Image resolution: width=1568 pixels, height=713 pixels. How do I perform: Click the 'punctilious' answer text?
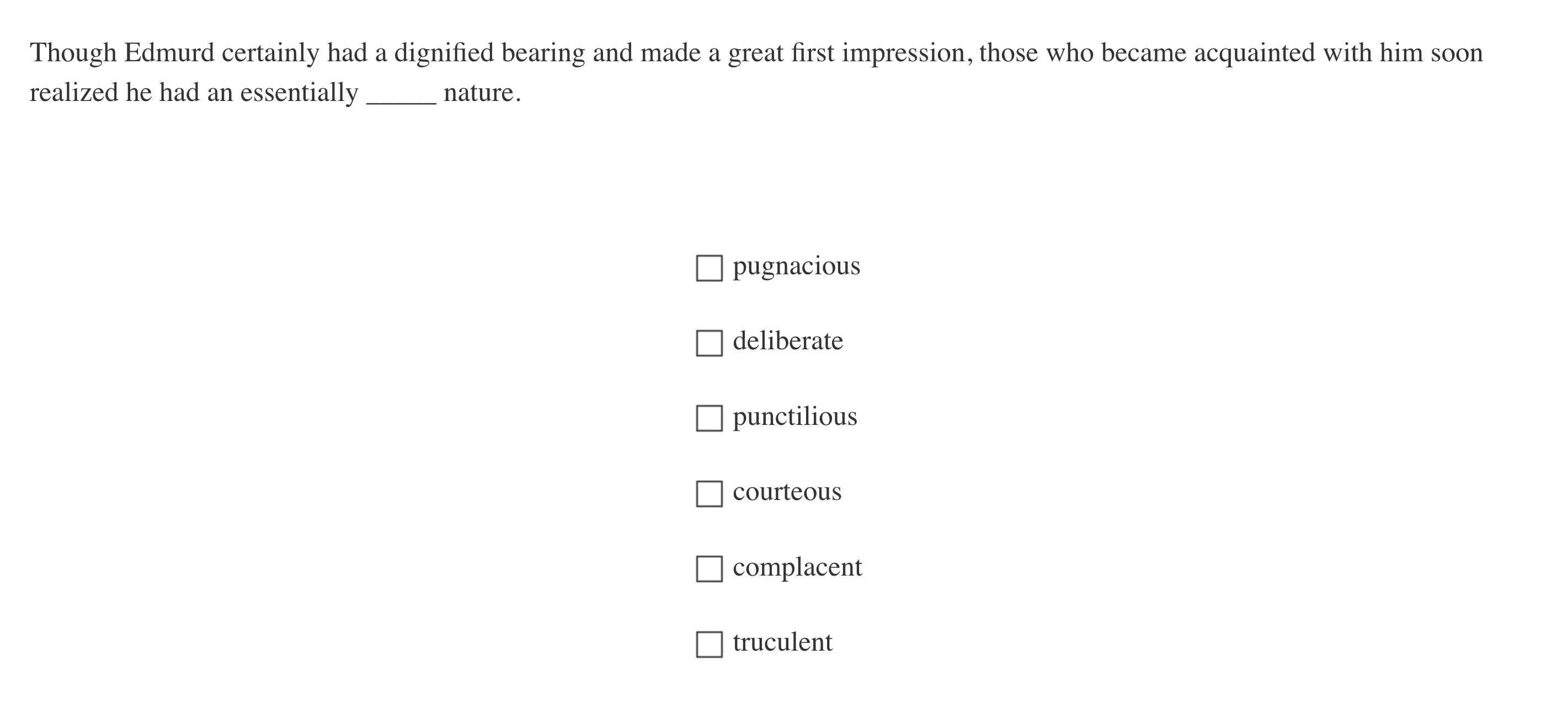click(794, 417)
